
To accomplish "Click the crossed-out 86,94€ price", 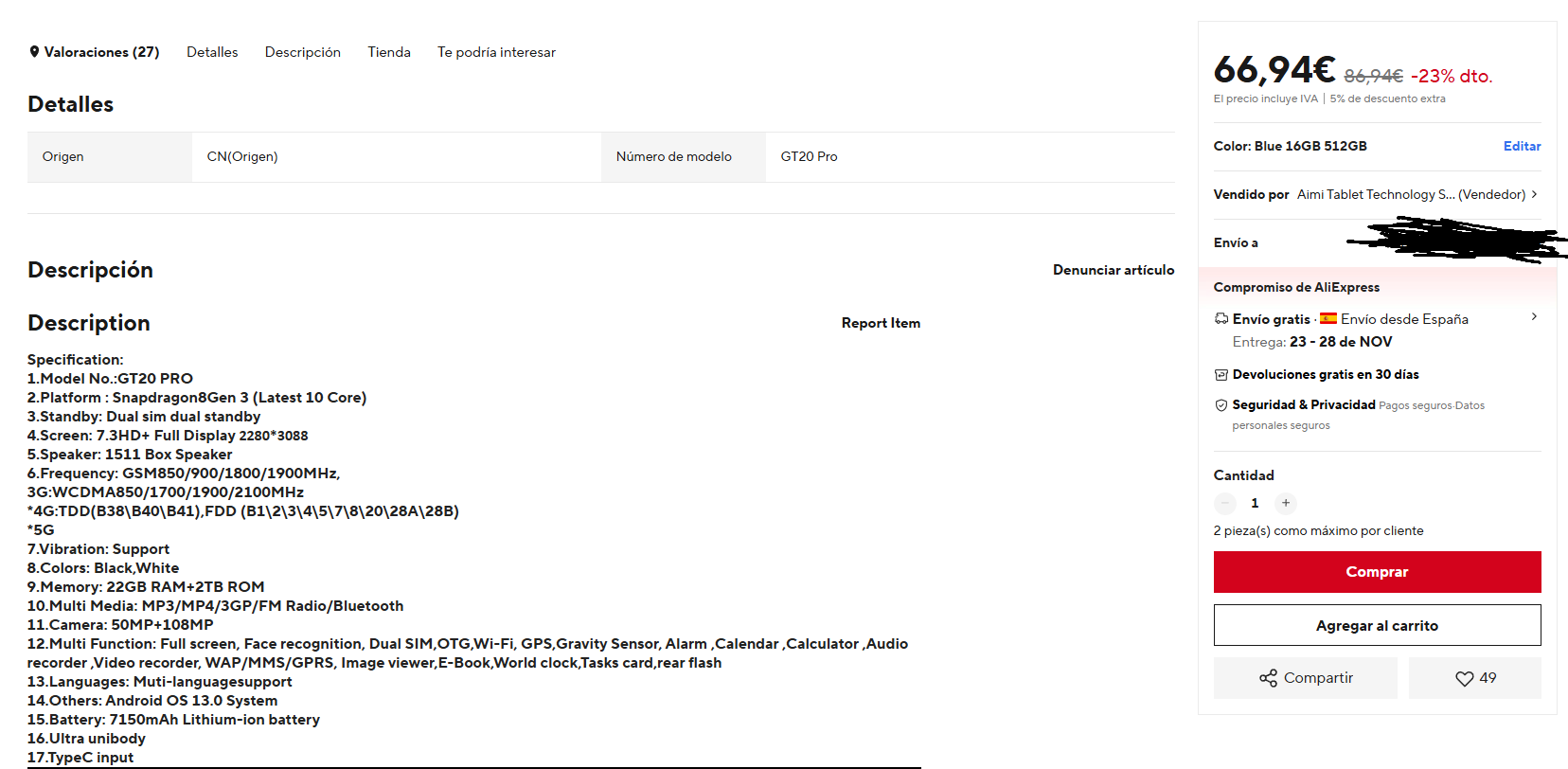I will pos(1373,76).
